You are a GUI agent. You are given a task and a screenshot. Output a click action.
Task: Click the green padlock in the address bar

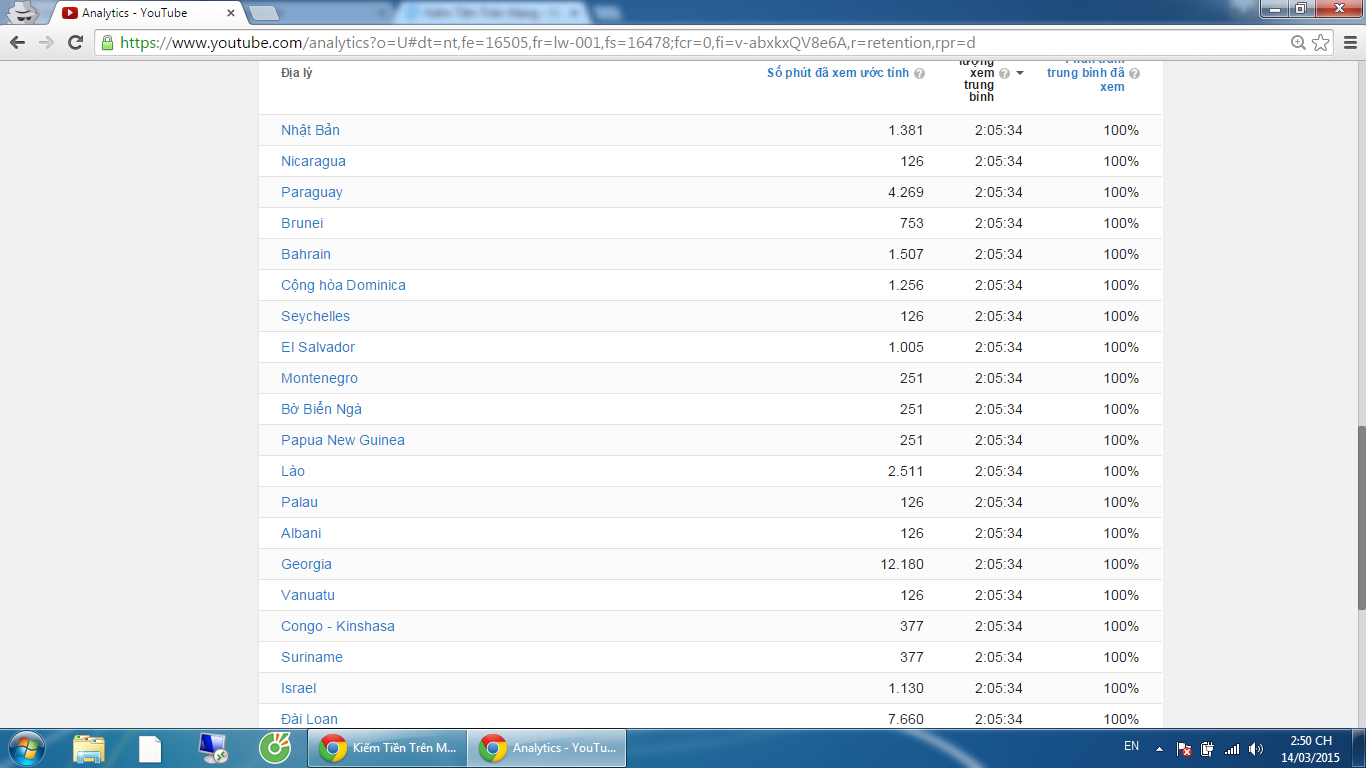tap(108, 42)
